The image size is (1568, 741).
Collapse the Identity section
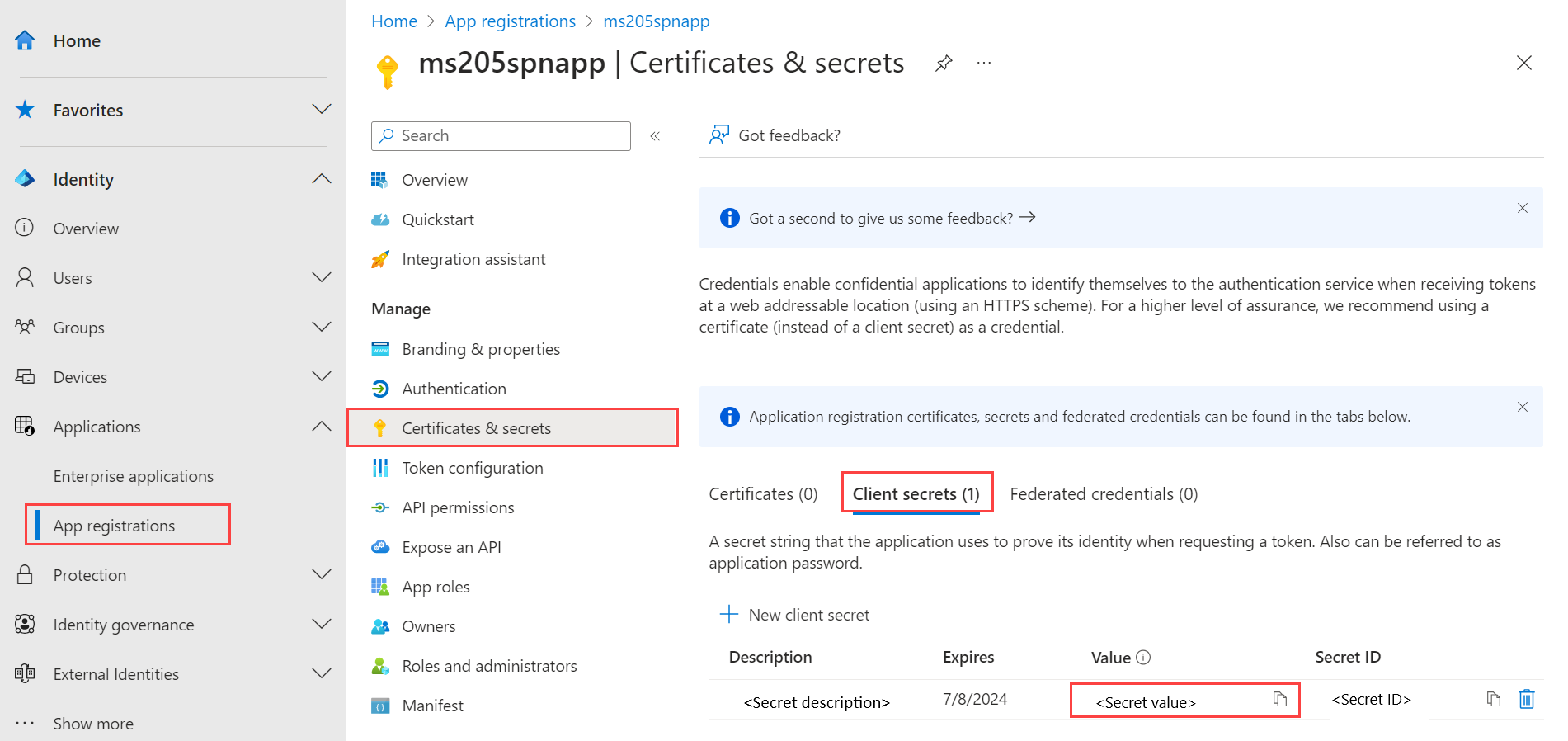click(322, 179)
